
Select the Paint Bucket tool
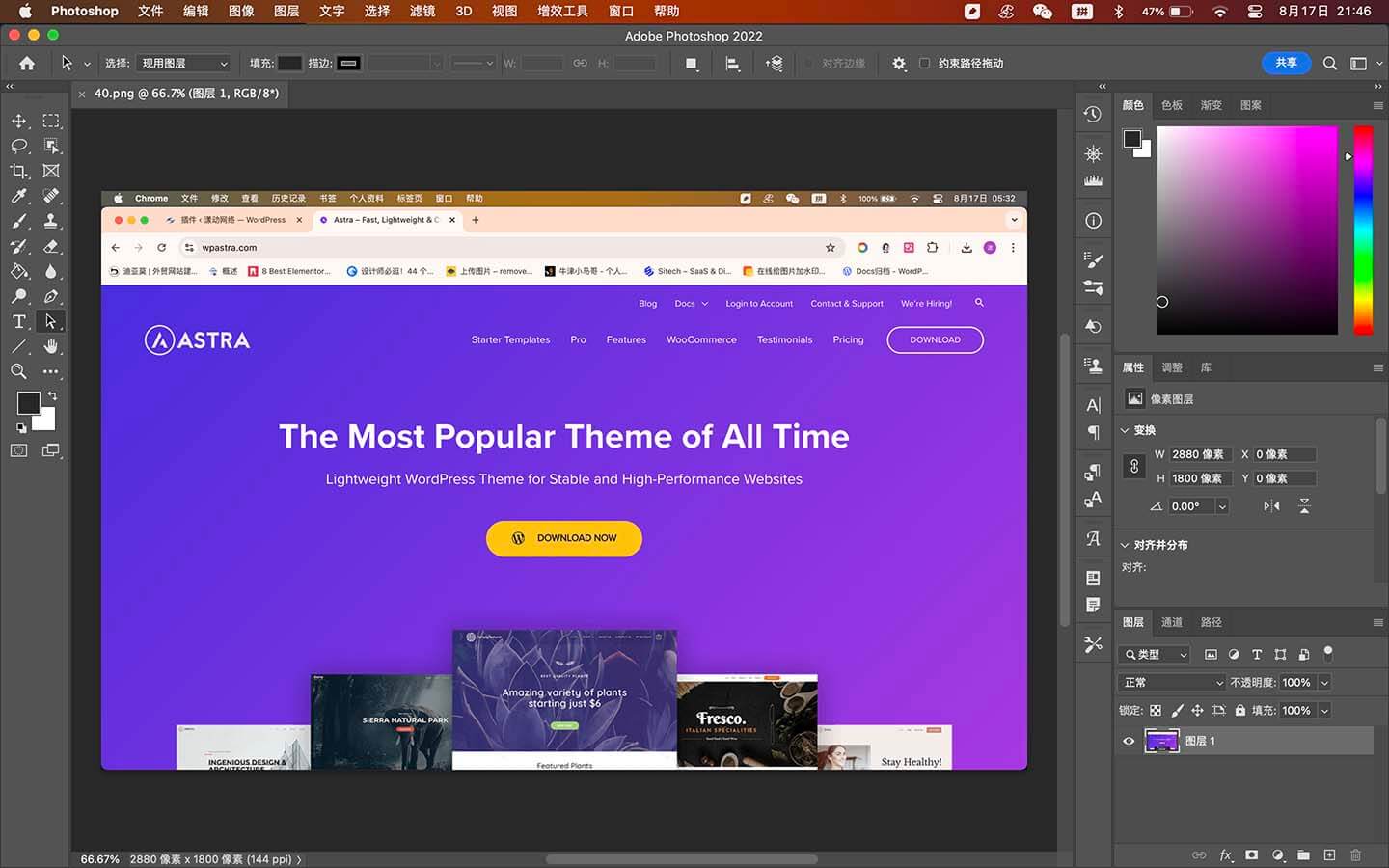point(19,271)
